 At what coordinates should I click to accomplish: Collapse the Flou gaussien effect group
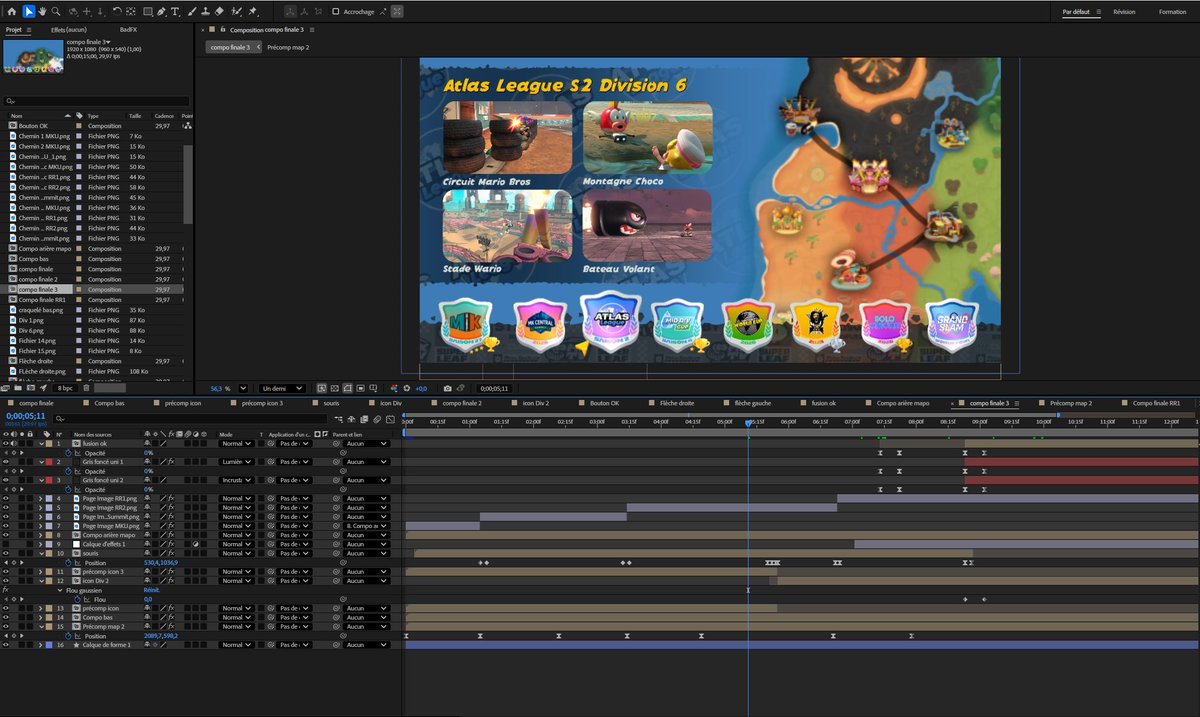point(60,590)
